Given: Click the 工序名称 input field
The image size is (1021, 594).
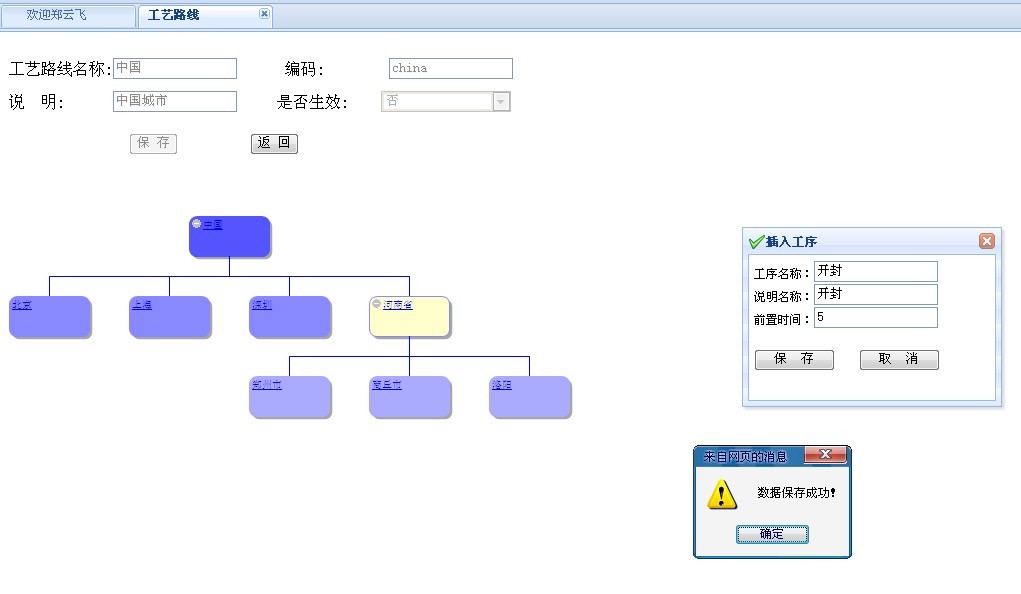Looking at the screenshot, I should tap(876, 271).
